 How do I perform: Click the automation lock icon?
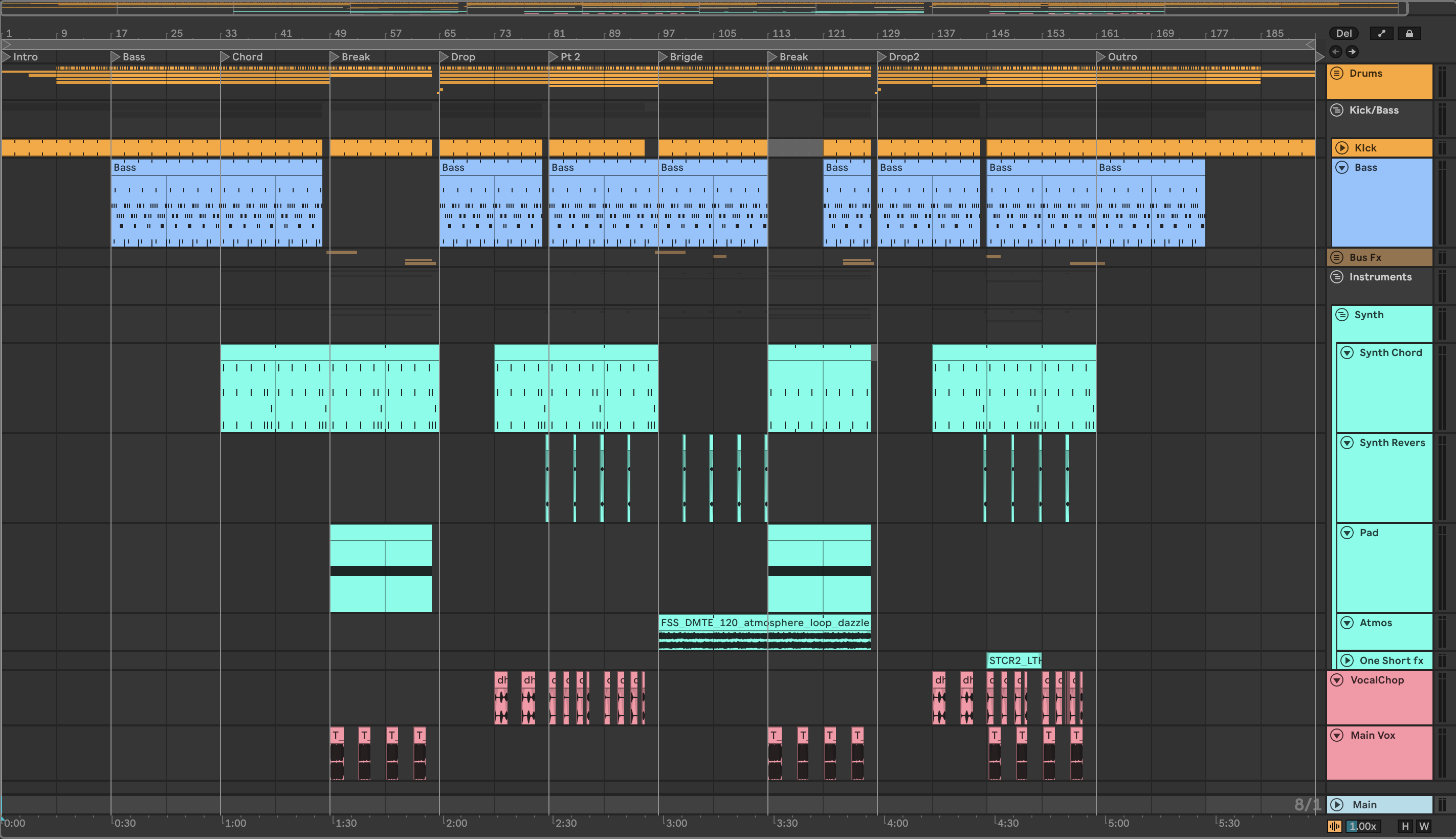pyautogui.click(x=1409, y=33)
